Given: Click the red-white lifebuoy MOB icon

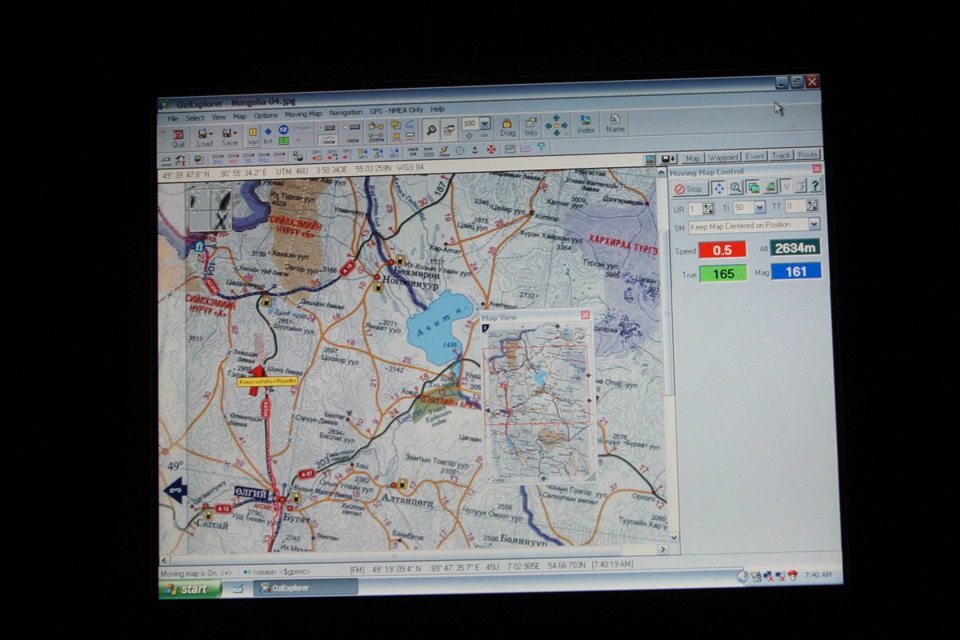Looking at the screenshot, I should point(491,149).
